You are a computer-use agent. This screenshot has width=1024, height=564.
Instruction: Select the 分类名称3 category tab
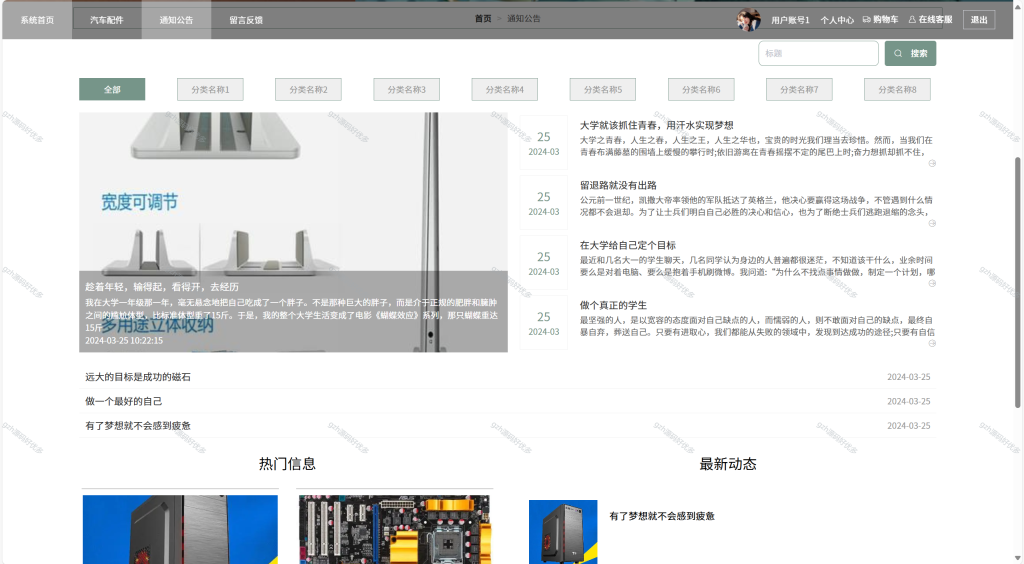click(406, 89)
